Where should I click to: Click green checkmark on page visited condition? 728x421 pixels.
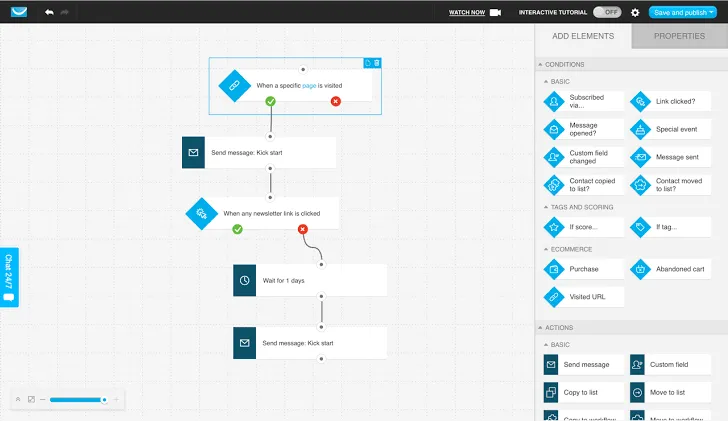pos(270,101)
